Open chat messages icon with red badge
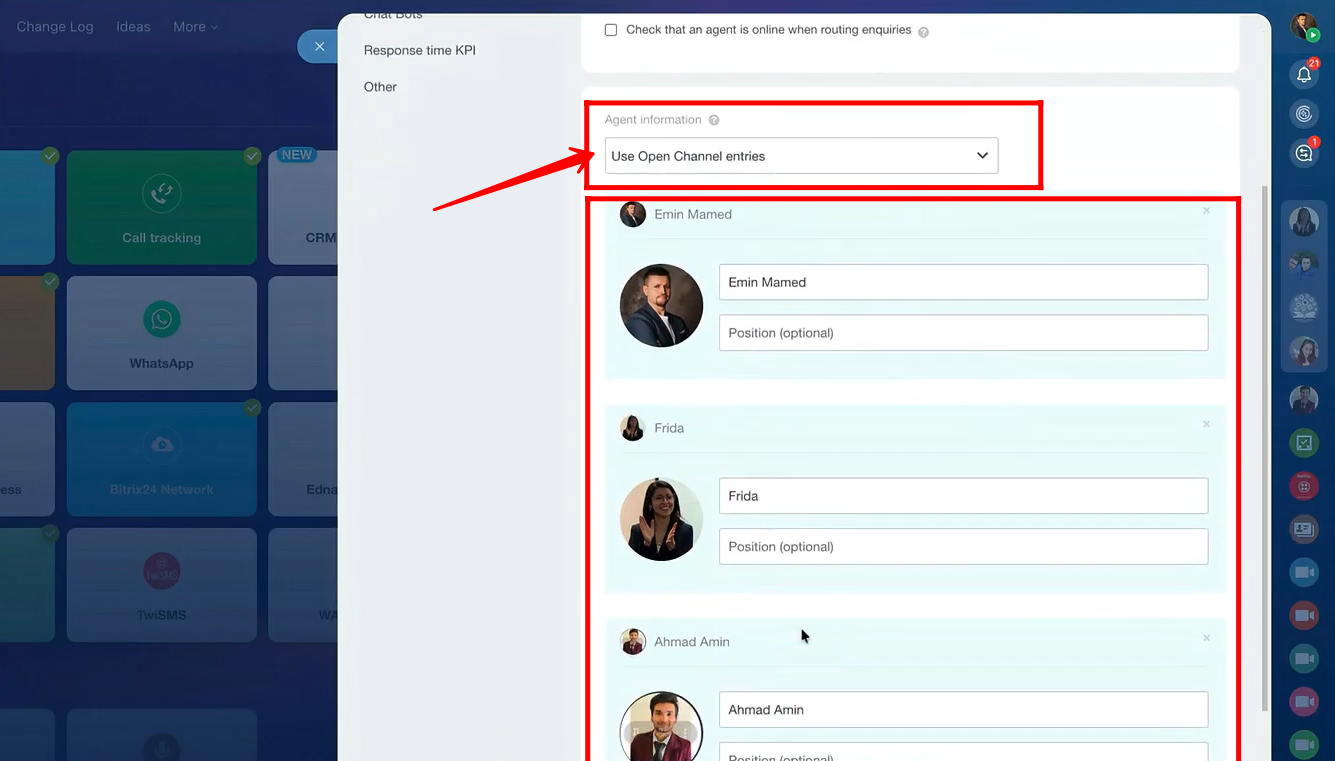The image size is (1335, 761). tap(1304, 153)
